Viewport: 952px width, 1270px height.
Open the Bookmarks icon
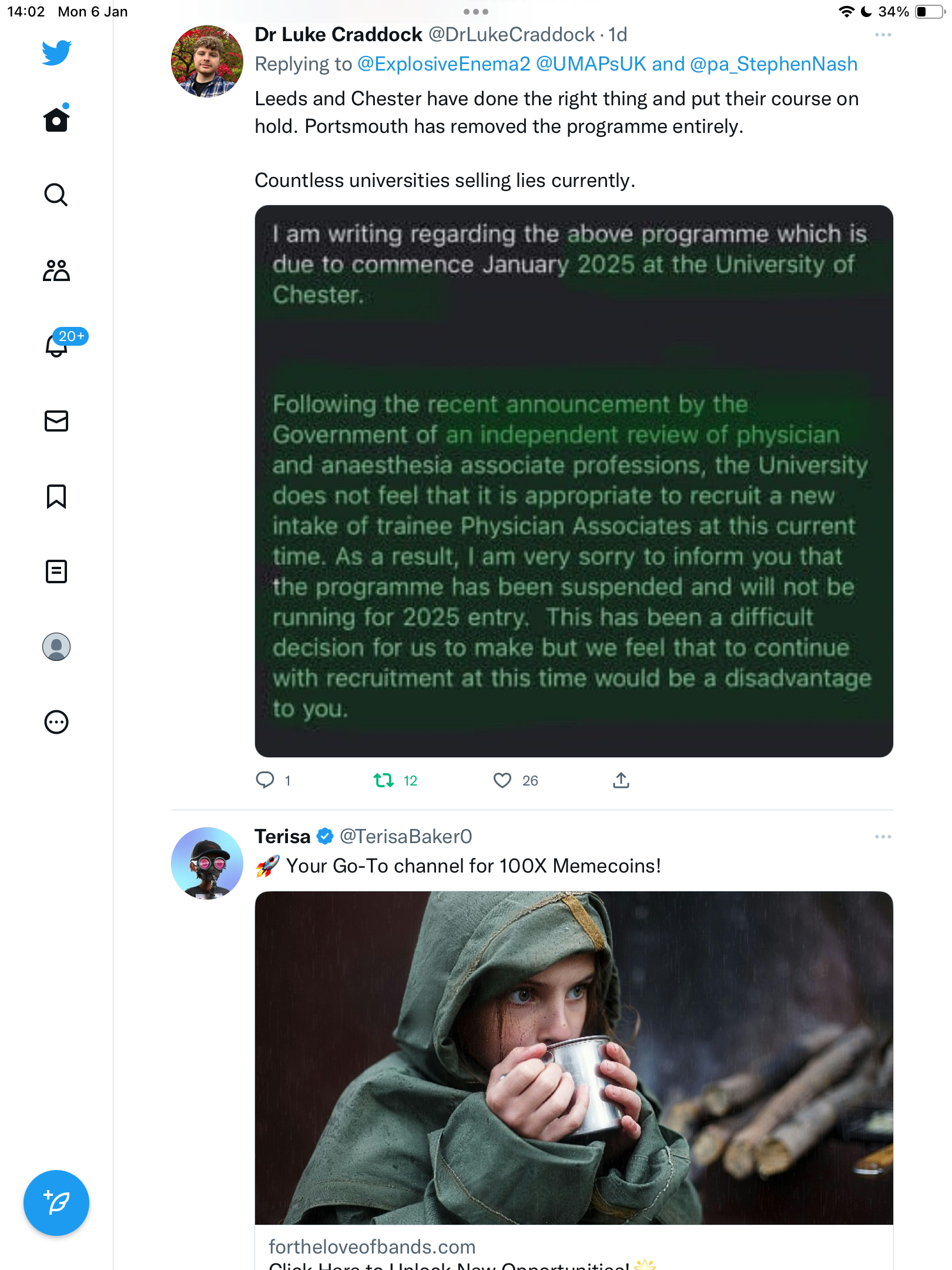point(56,496)
